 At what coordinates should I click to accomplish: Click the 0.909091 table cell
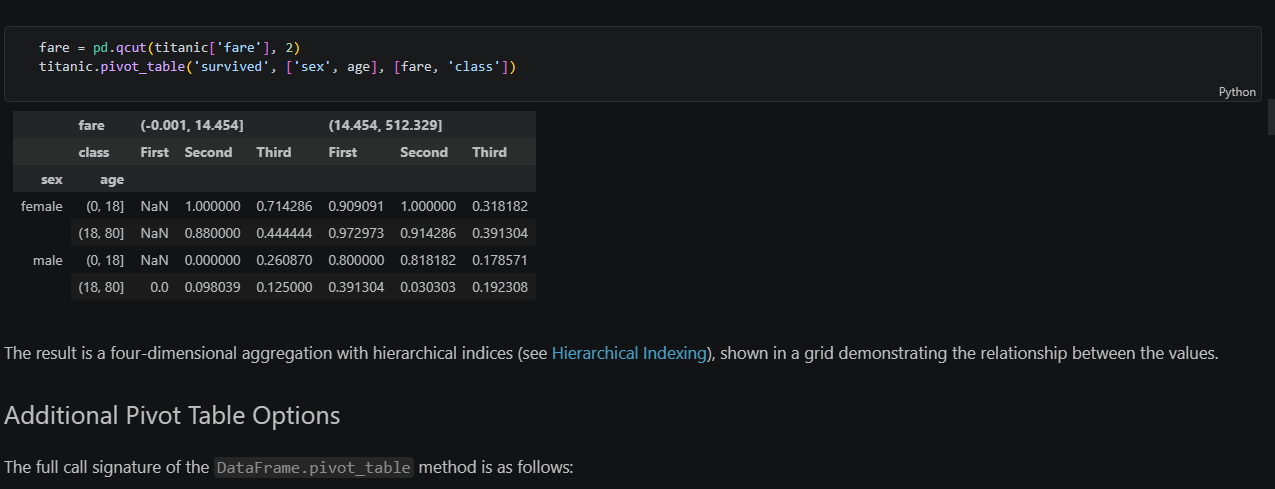click(356, 206)
